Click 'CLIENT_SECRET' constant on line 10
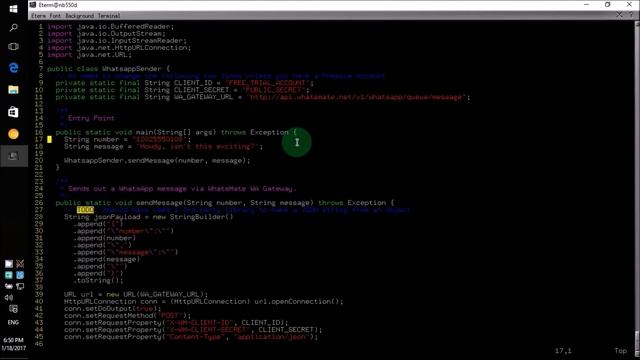 (202, 90)
